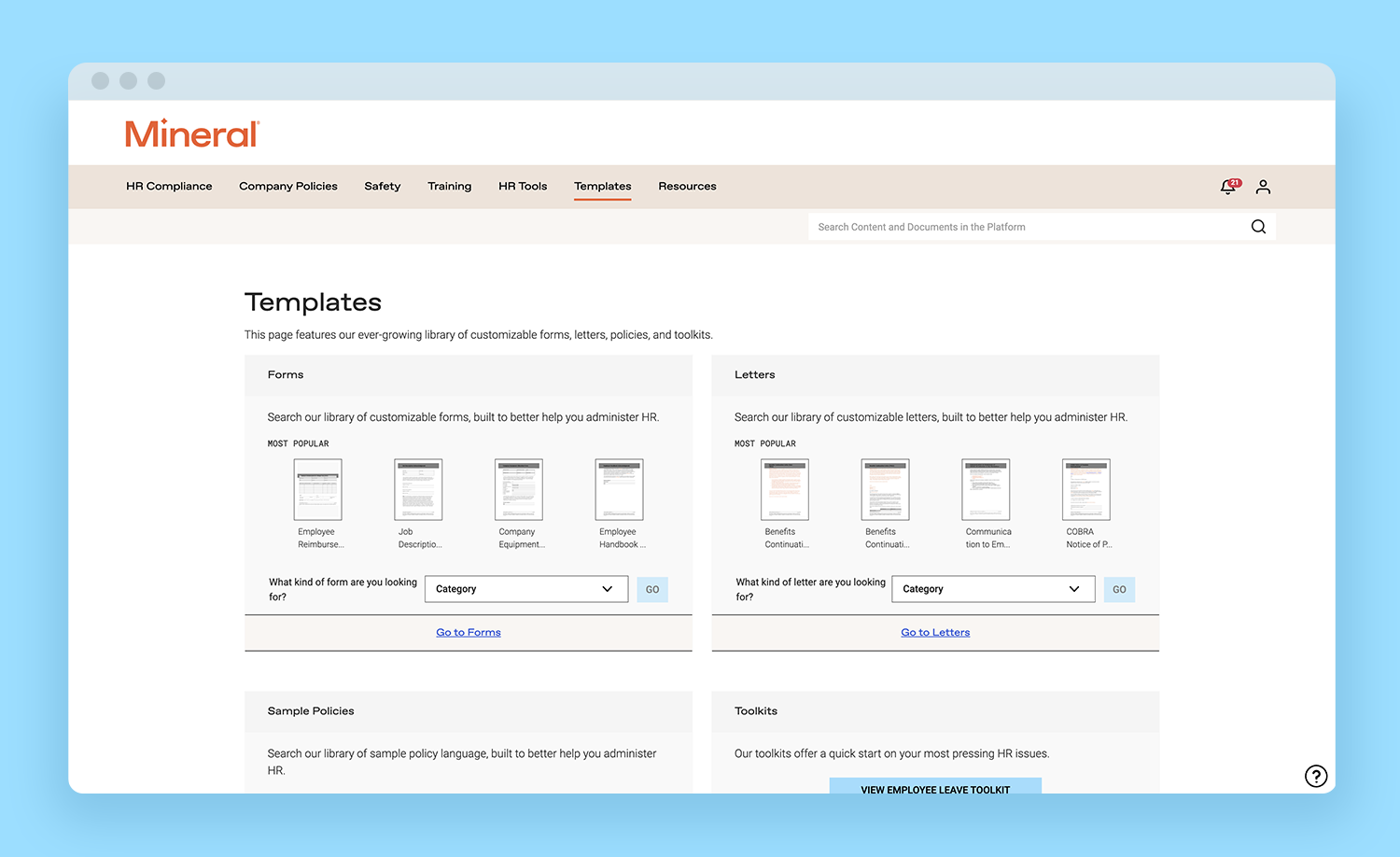Screen dimensions: 1400x857
Task: Click the search magnifying glass icon
Action: click(1258, 227)
